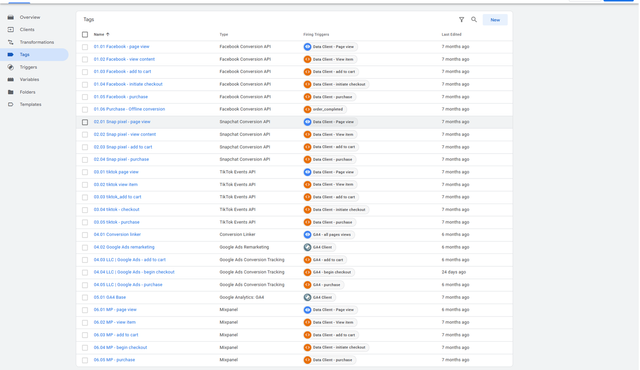Click the GA4 add to cart trigger icon
Viewport: 640px width, 370px height.
pyautogui.click(x=307, y=260)
